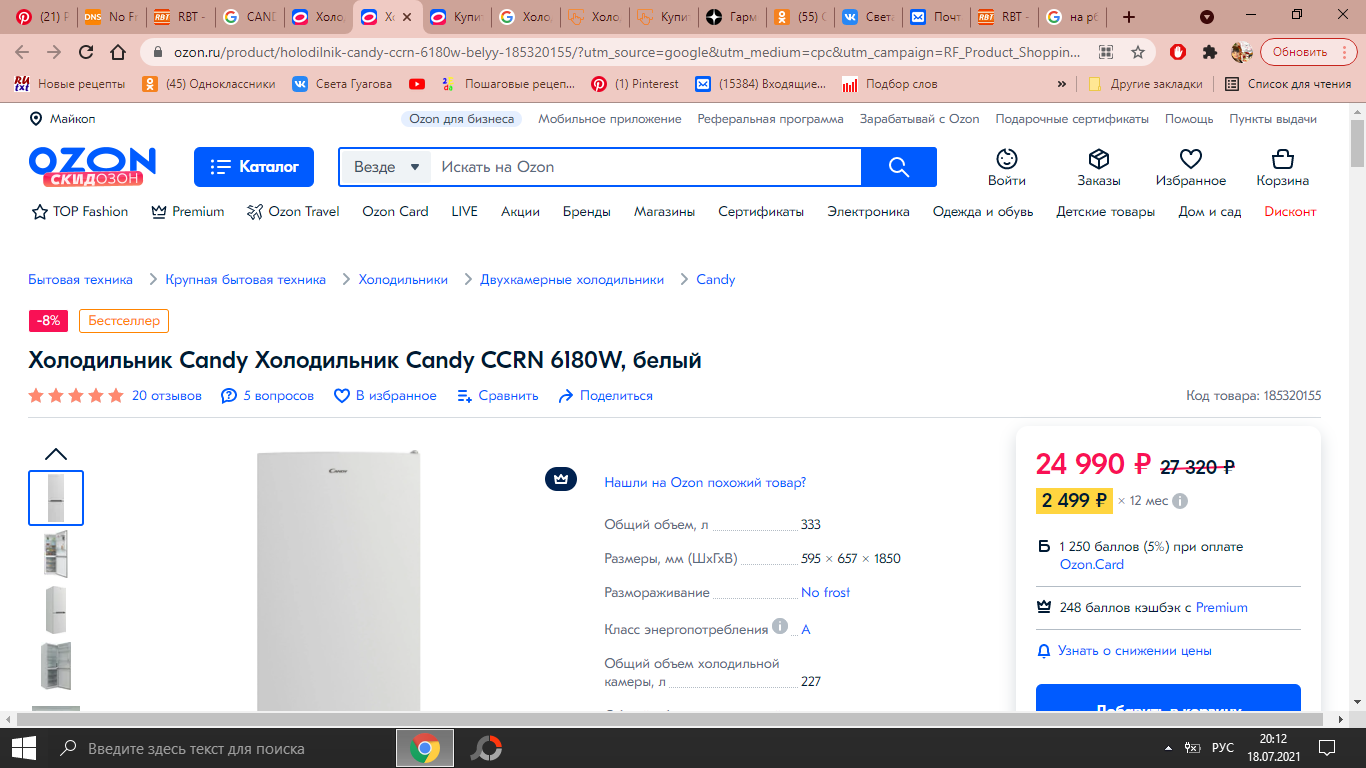This screenshot has width=1366, height=768.
Task: Click the Холодильники breadcrumb link
Action: coord(403,280)
